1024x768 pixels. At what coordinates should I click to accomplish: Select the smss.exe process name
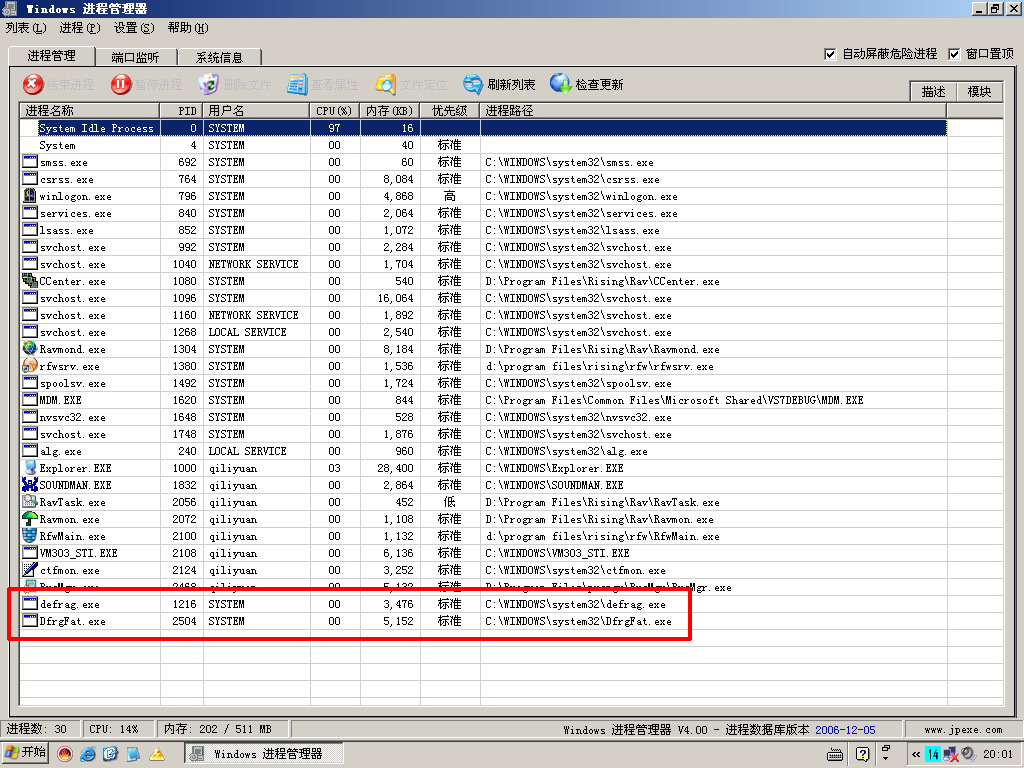click(x=63, y=163)
